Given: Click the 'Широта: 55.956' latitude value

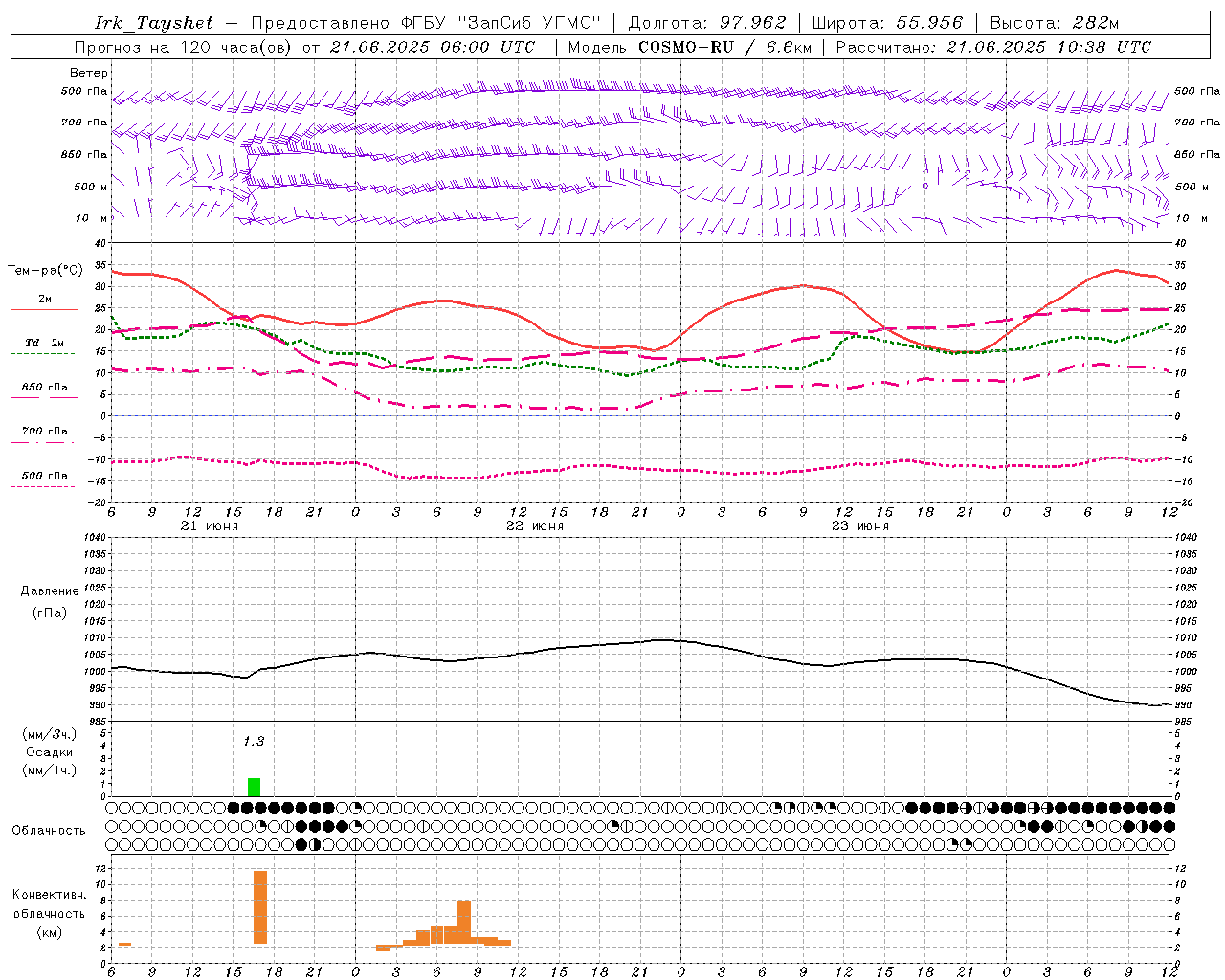Looking at the screenshot, I should point(887,23).
